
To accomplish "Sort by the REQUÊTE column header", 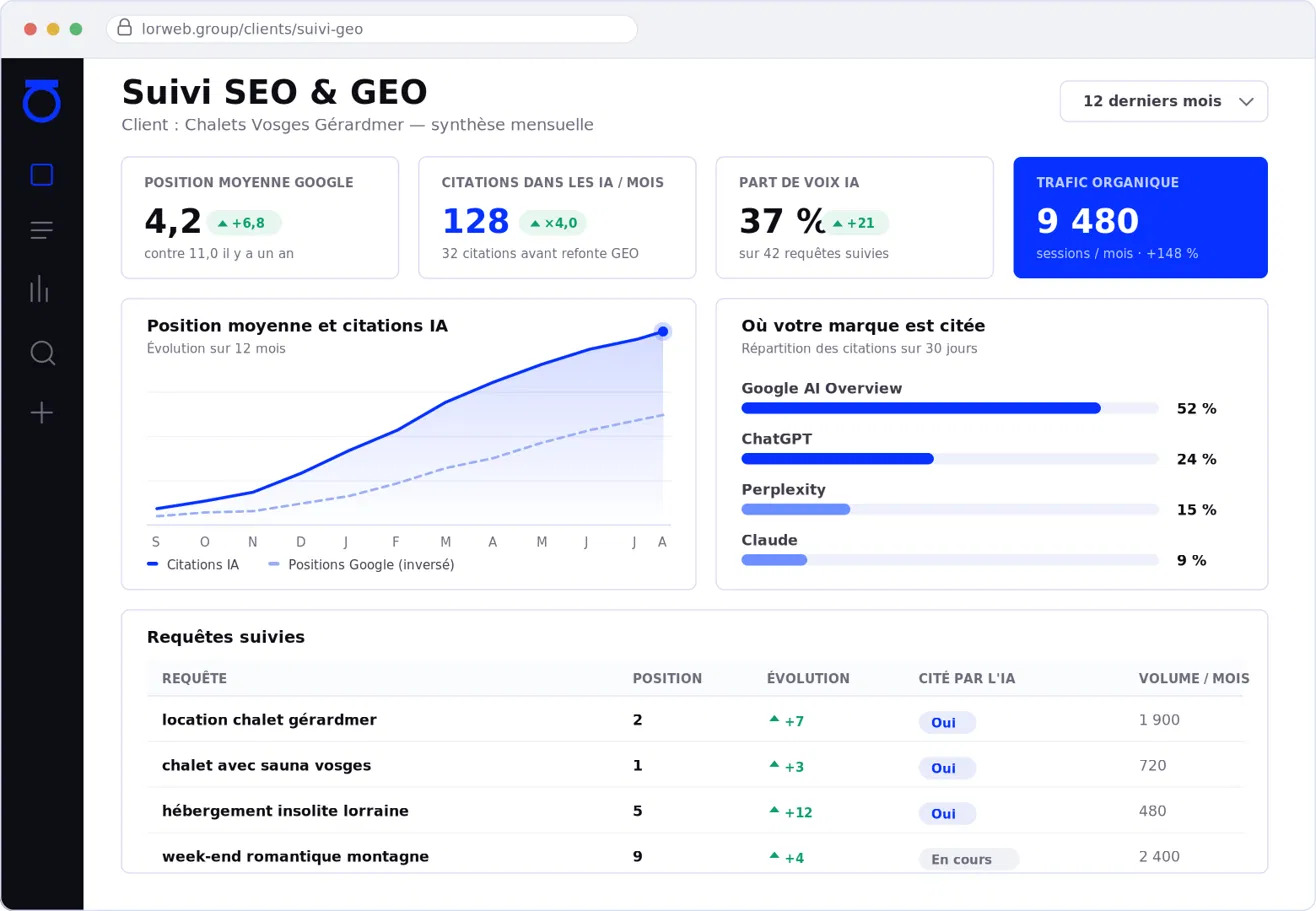I will 194,679.
